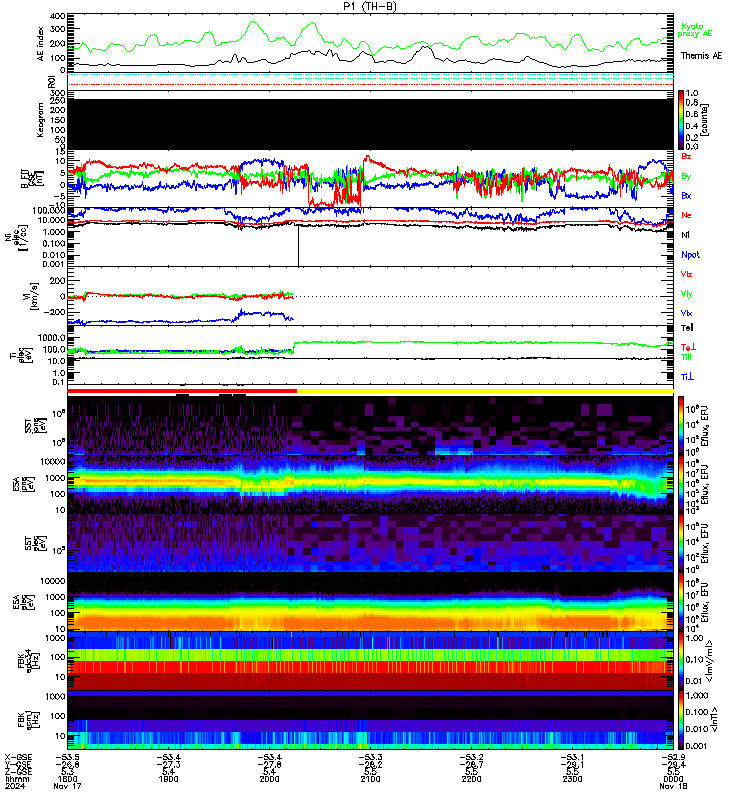Click the FBK nT color bar
The width and height of the screenshot is (750, 800).
[681, 720]
